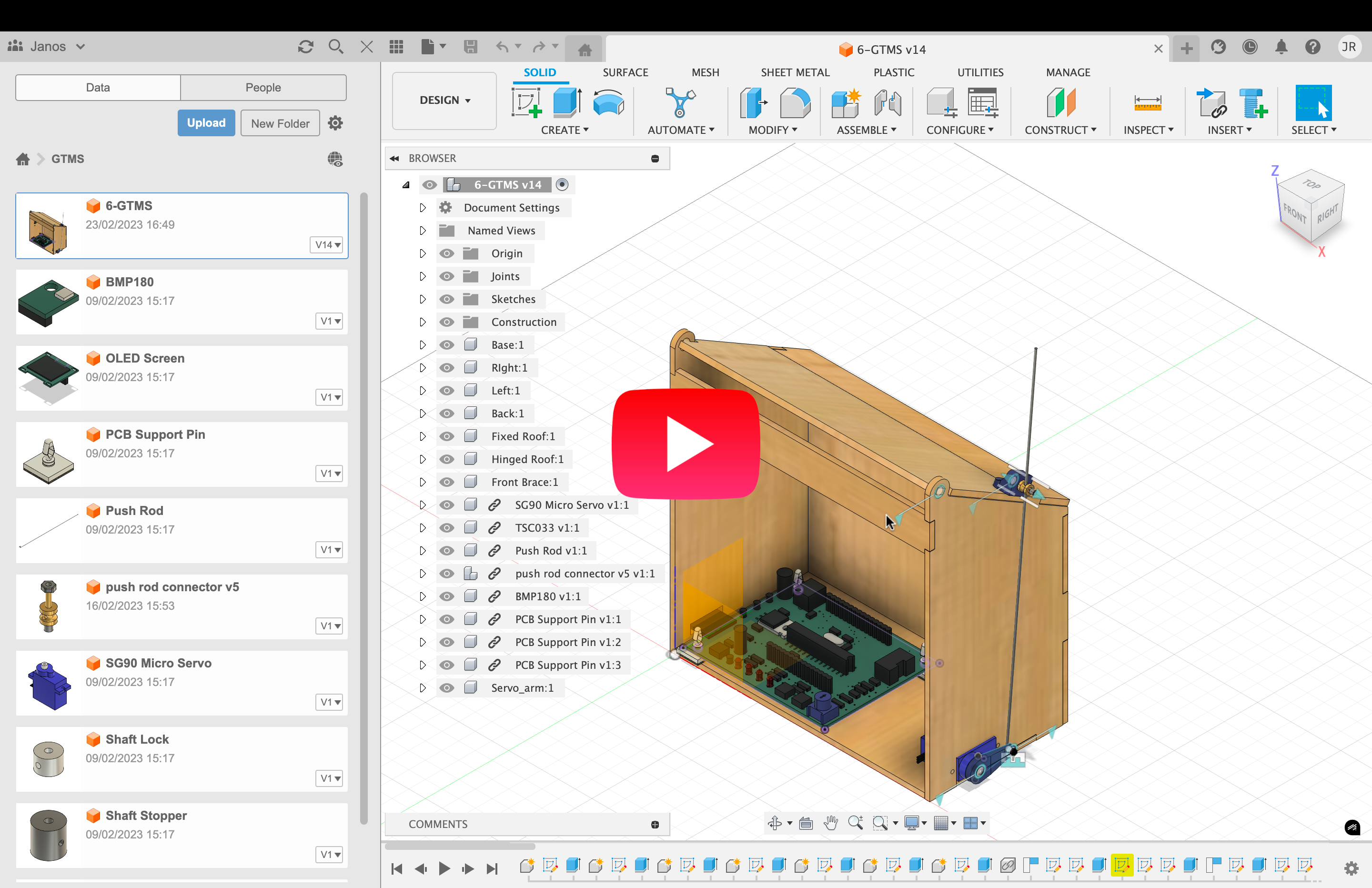Select the Measure tool in Inspect
The width and height of the screenshot is (1372, 888).
coord(1147,102)
